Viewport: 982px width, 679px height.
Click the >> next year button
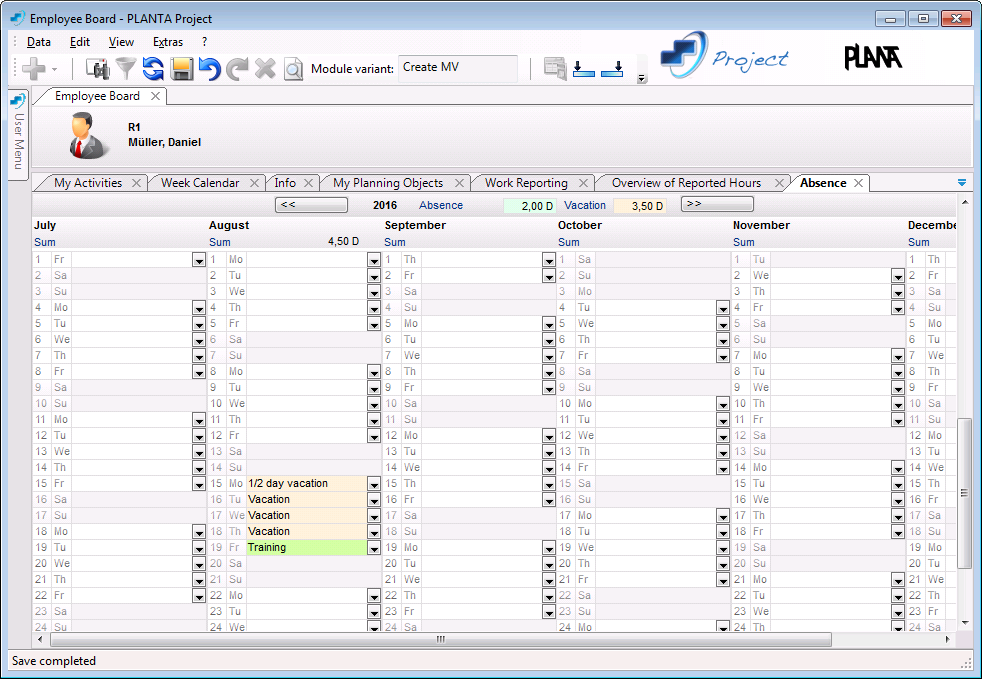(x=717, y=204)
